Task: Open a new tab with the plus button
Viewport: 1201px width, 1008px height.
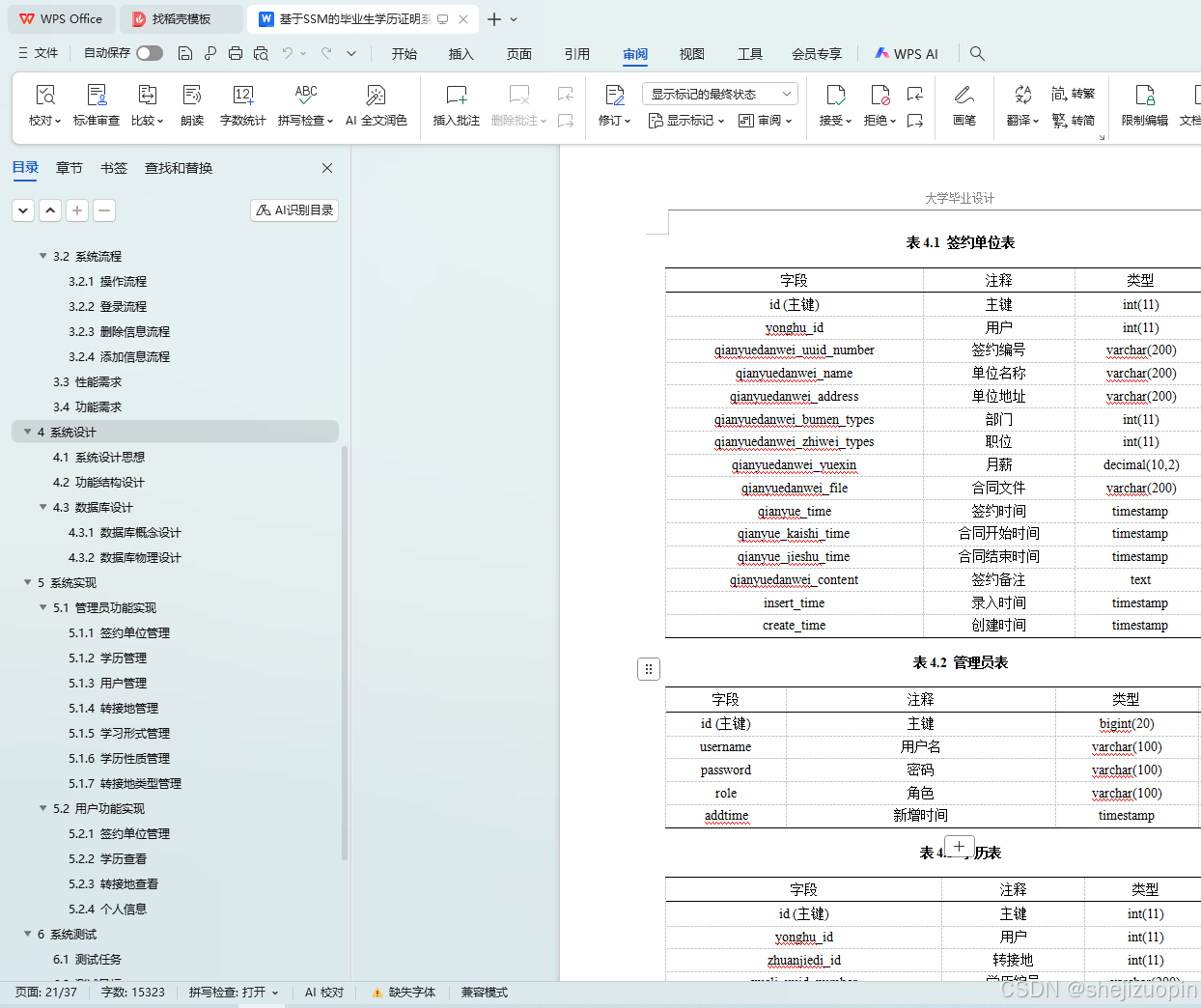Action: 494,19
